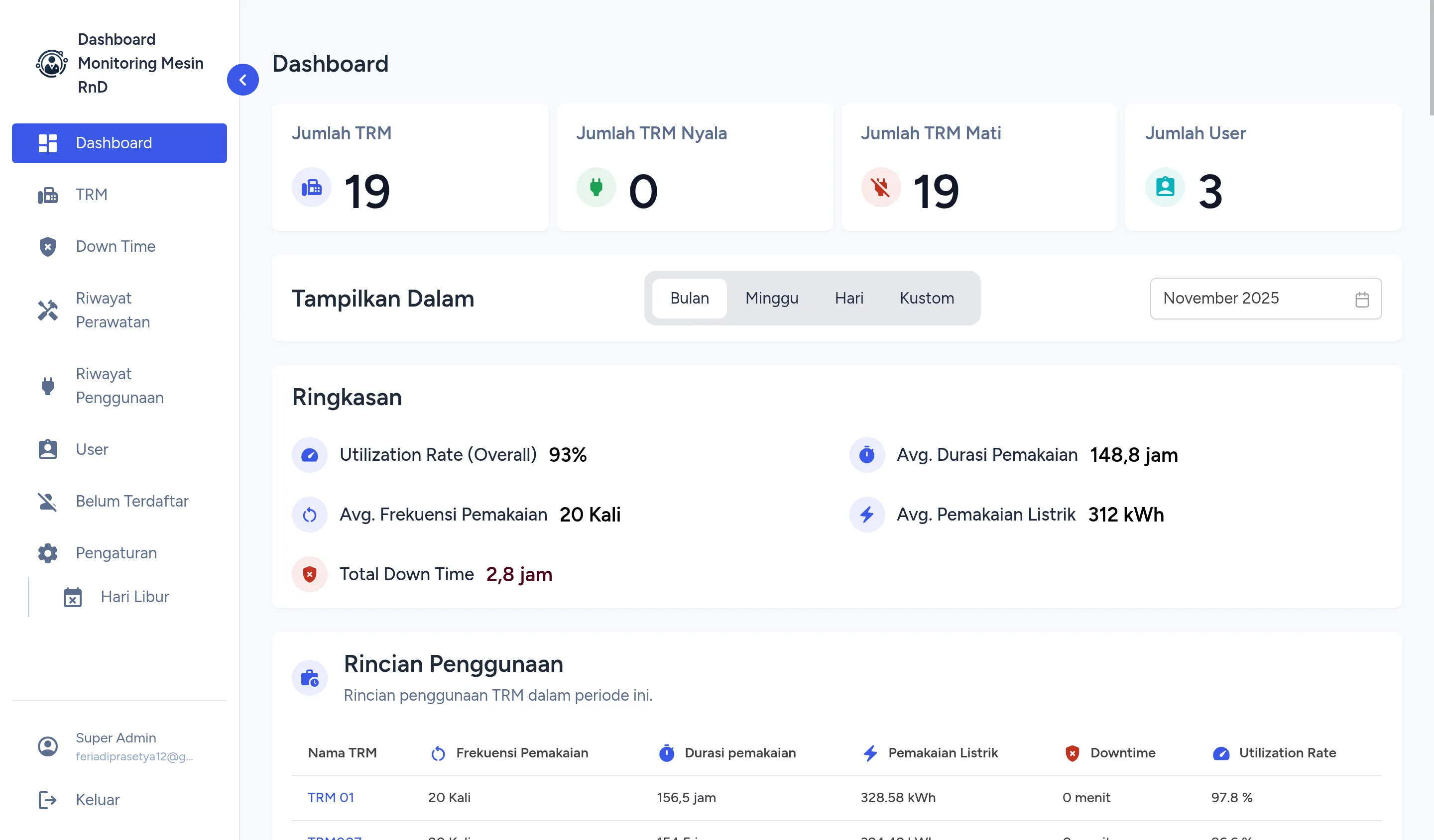Click the teal Jumlah User badge icon

tap(1165, 187)
